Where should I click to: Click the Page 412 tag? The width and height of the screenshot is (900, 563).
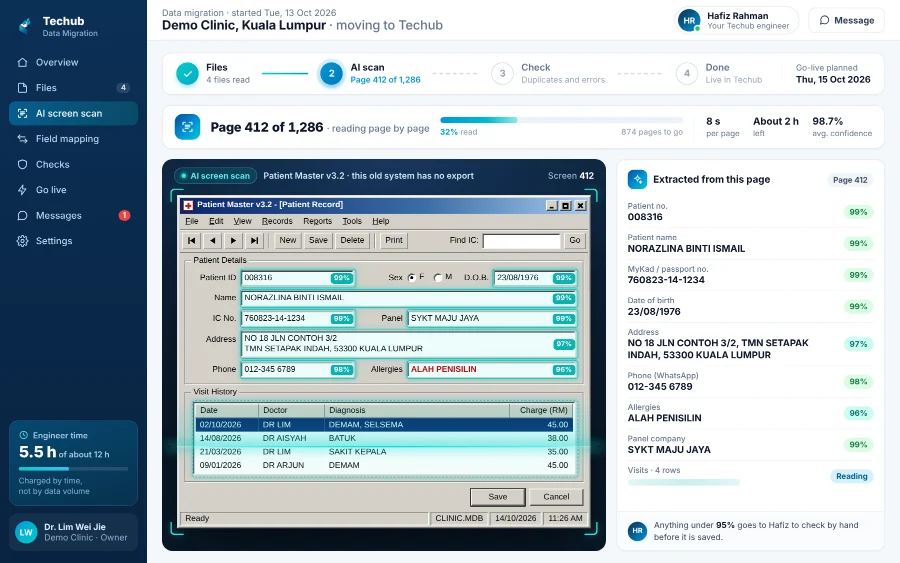tap(850, 180)
